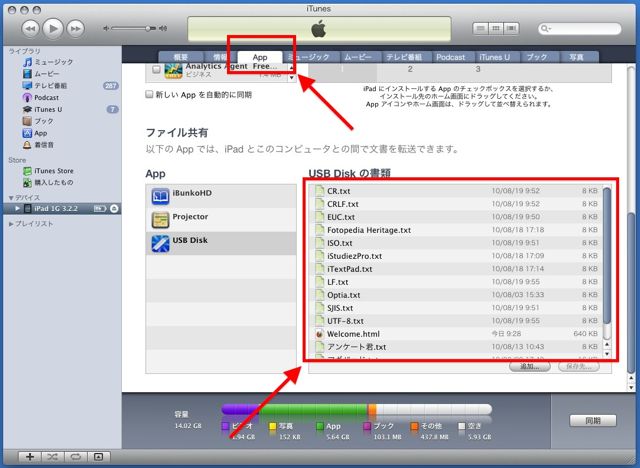
Task: Toggle shuffle at window bottom
Action: (x=53, y=457)
